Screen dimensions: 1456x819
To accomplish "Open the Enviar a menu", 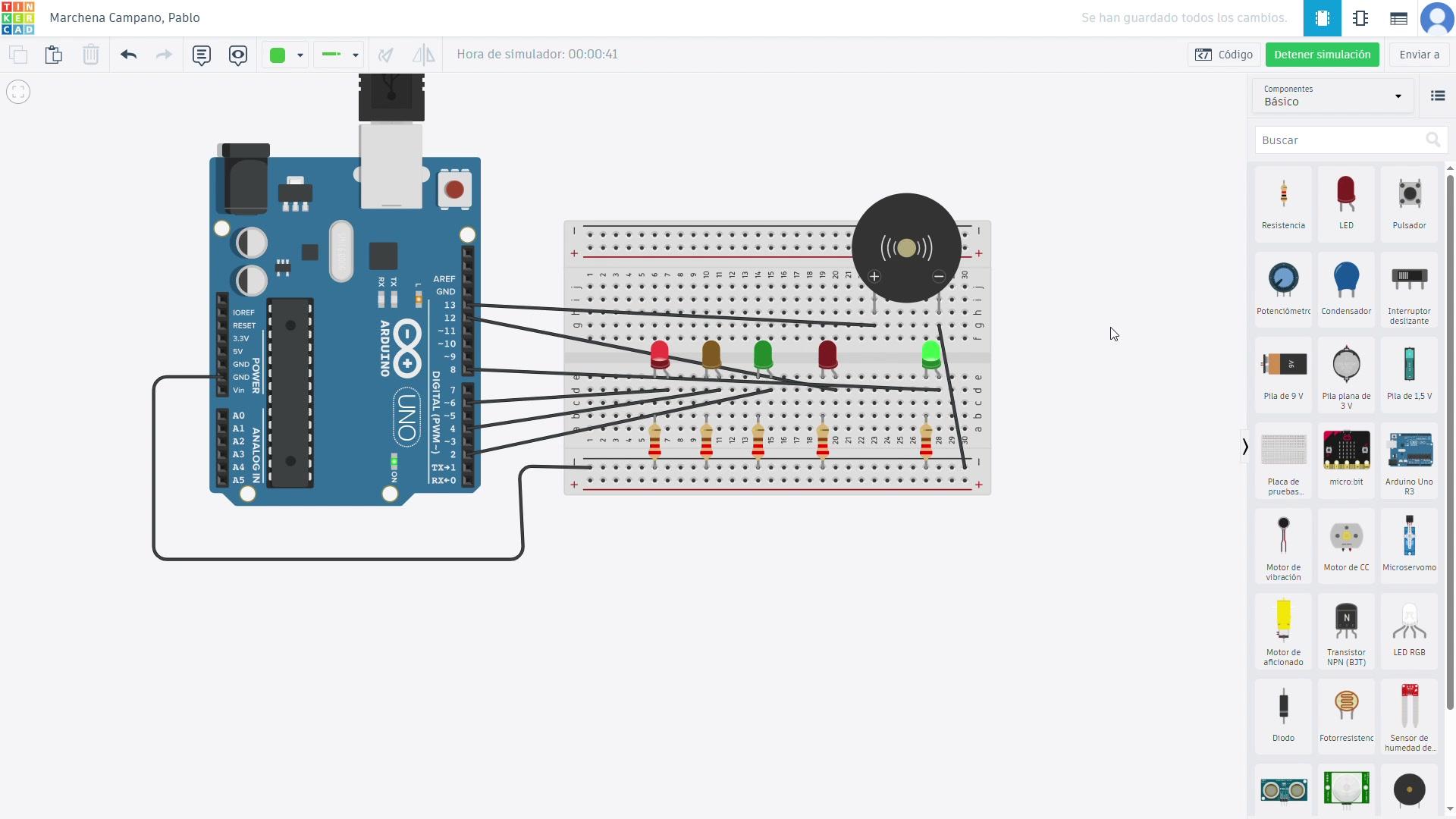I will click(x=1419, y=55).
